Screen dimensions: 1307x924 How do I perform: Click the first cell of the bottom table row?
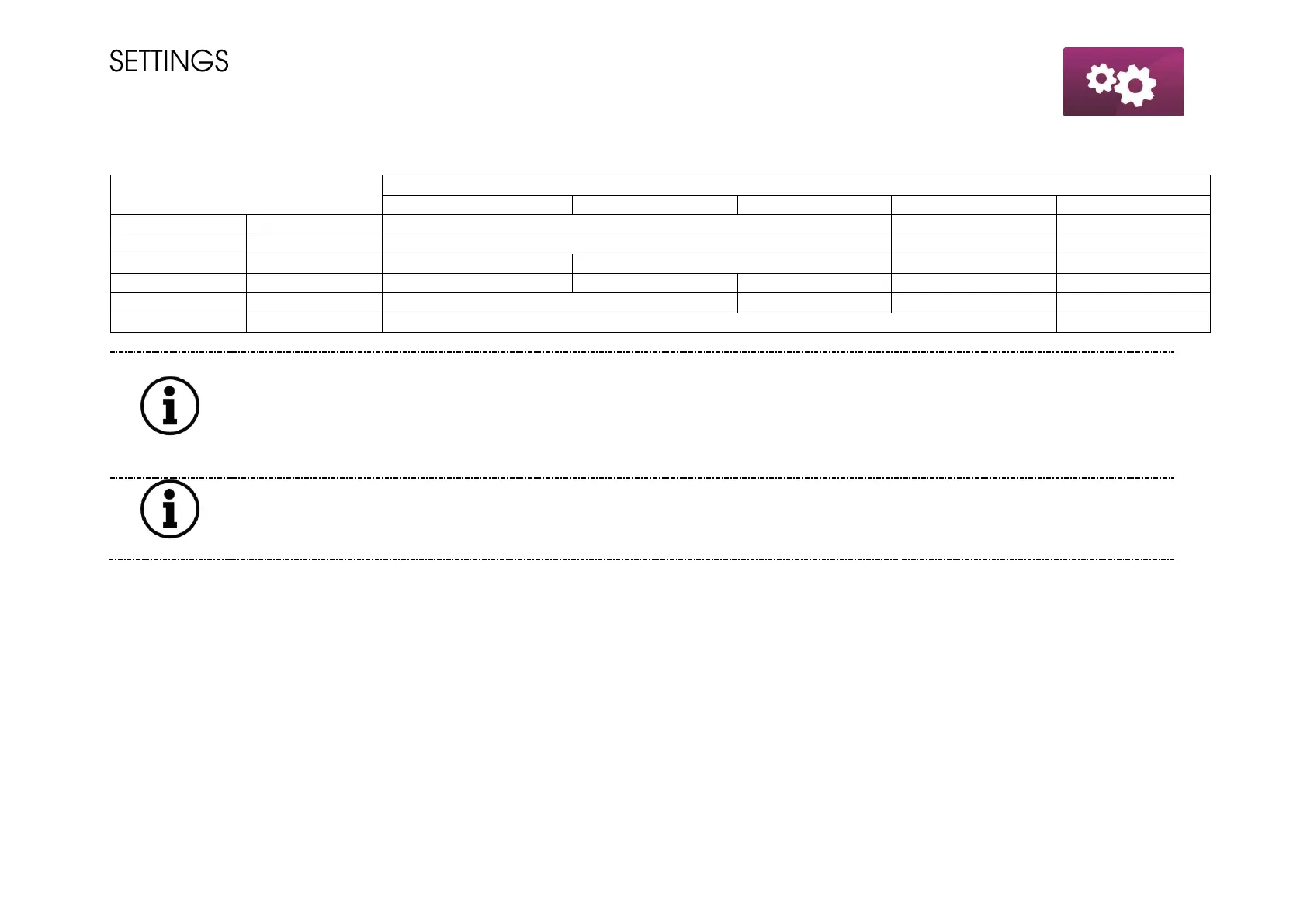pyautogui.click(x=179, y=323)
